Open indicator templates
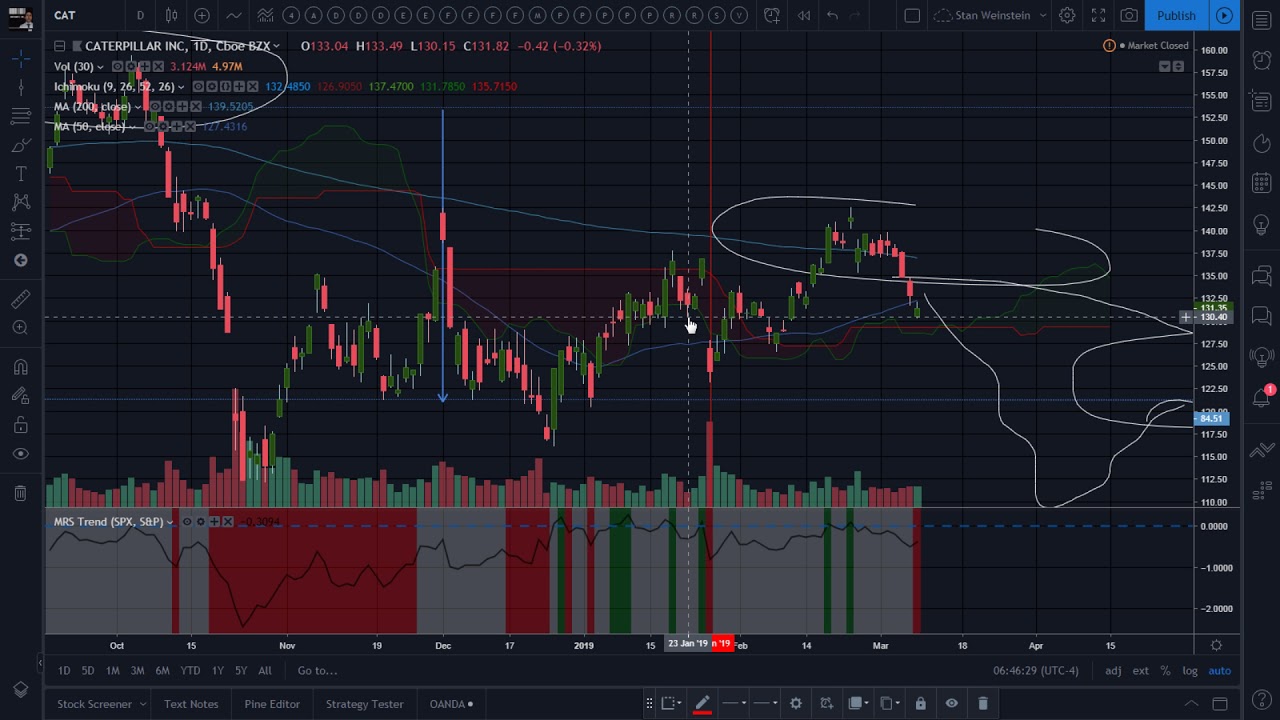 coord(265,15)
